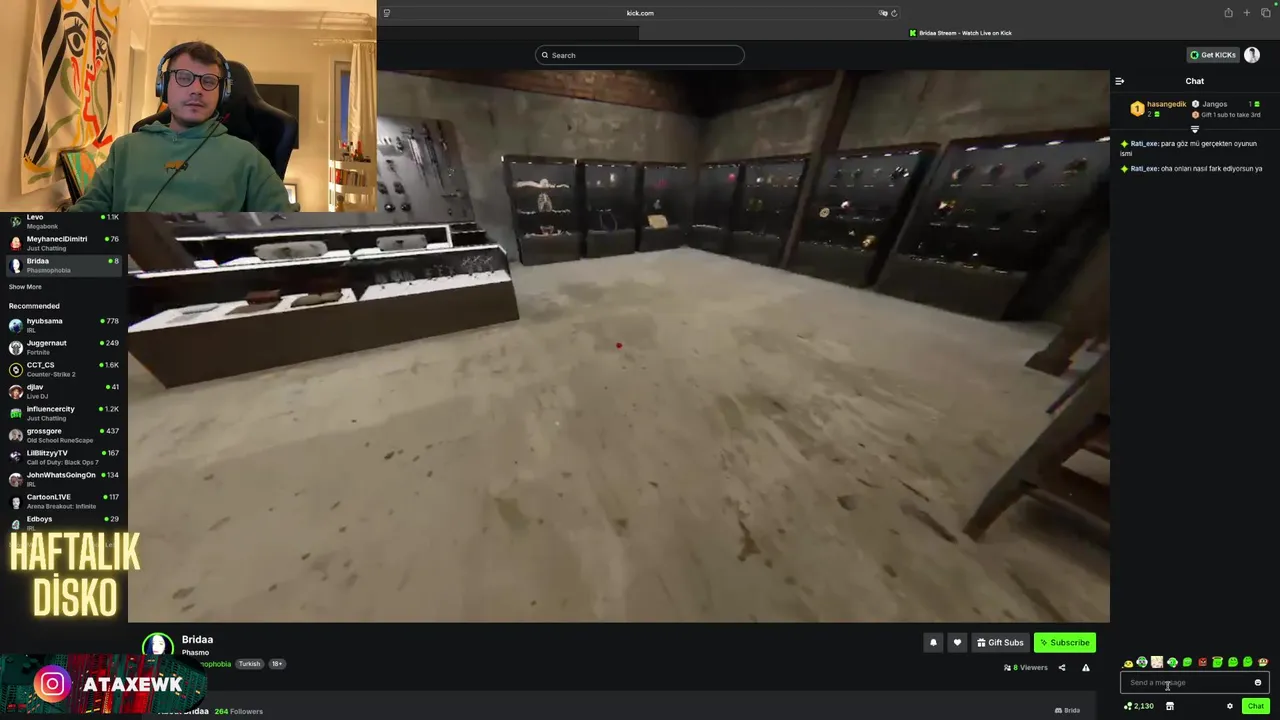Show Safari tab overview icon
The width and height of the screenshot is (1280, 720).
click(x=1265, y=13)
